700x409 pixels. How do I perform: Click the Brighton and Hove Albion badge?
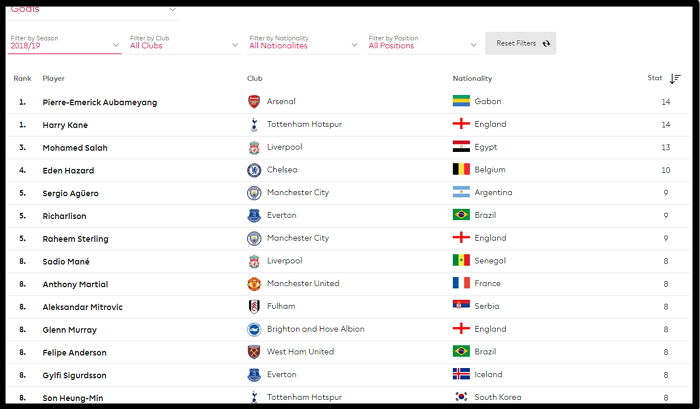pos(254,330)
